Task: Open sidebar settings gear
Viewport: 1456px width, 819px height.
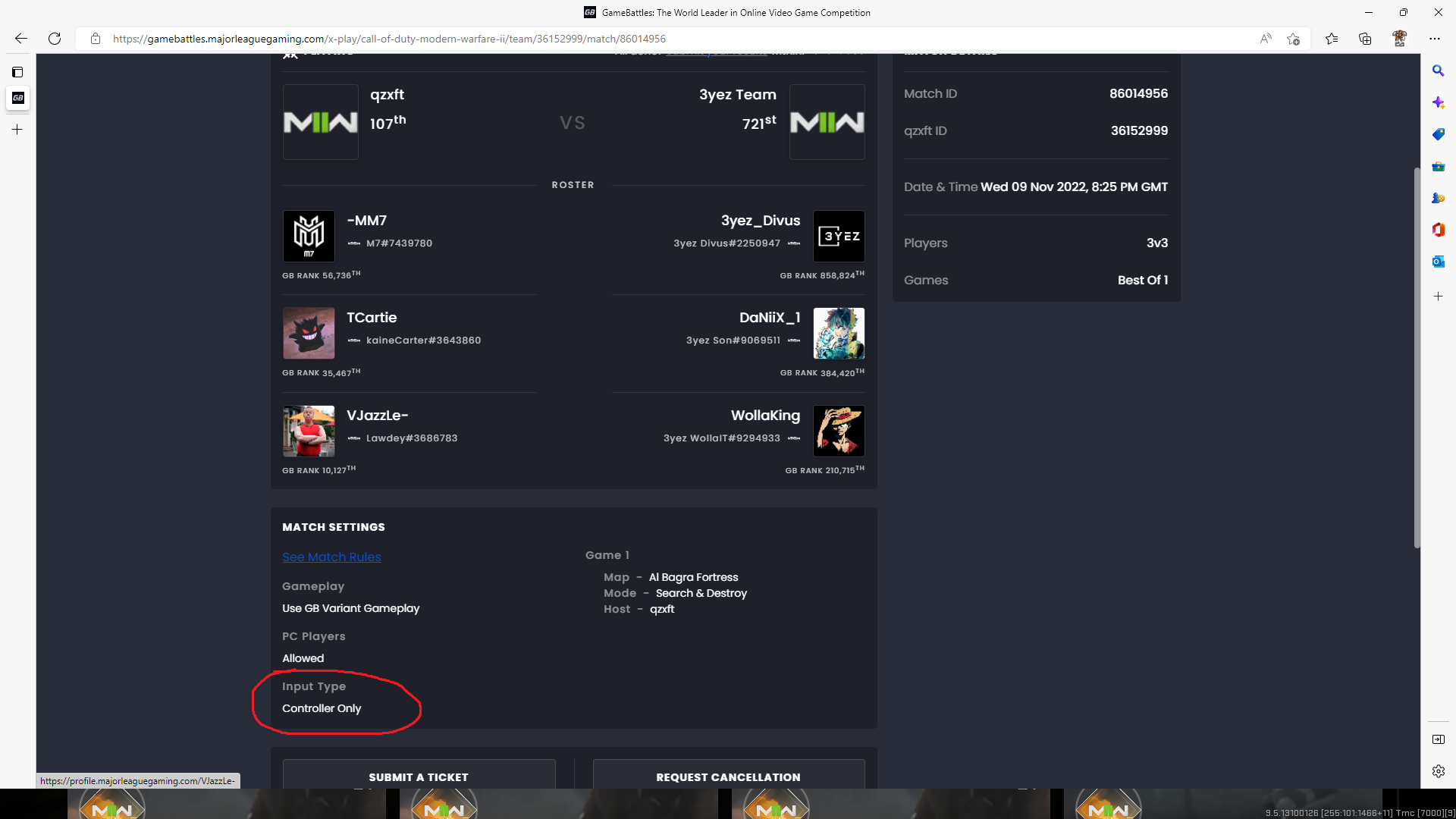Action: coord(1438,771)
